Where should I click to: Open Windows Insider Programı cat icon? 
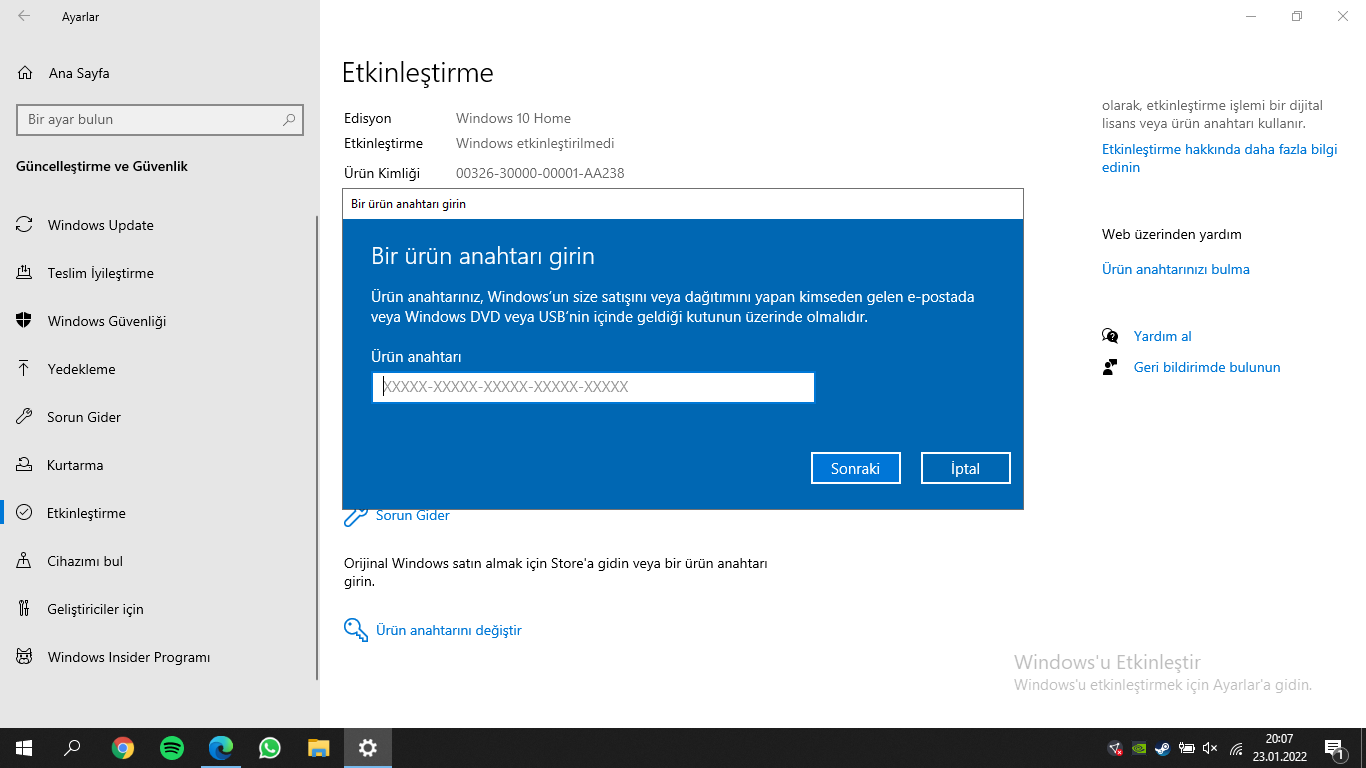(24, 657)
